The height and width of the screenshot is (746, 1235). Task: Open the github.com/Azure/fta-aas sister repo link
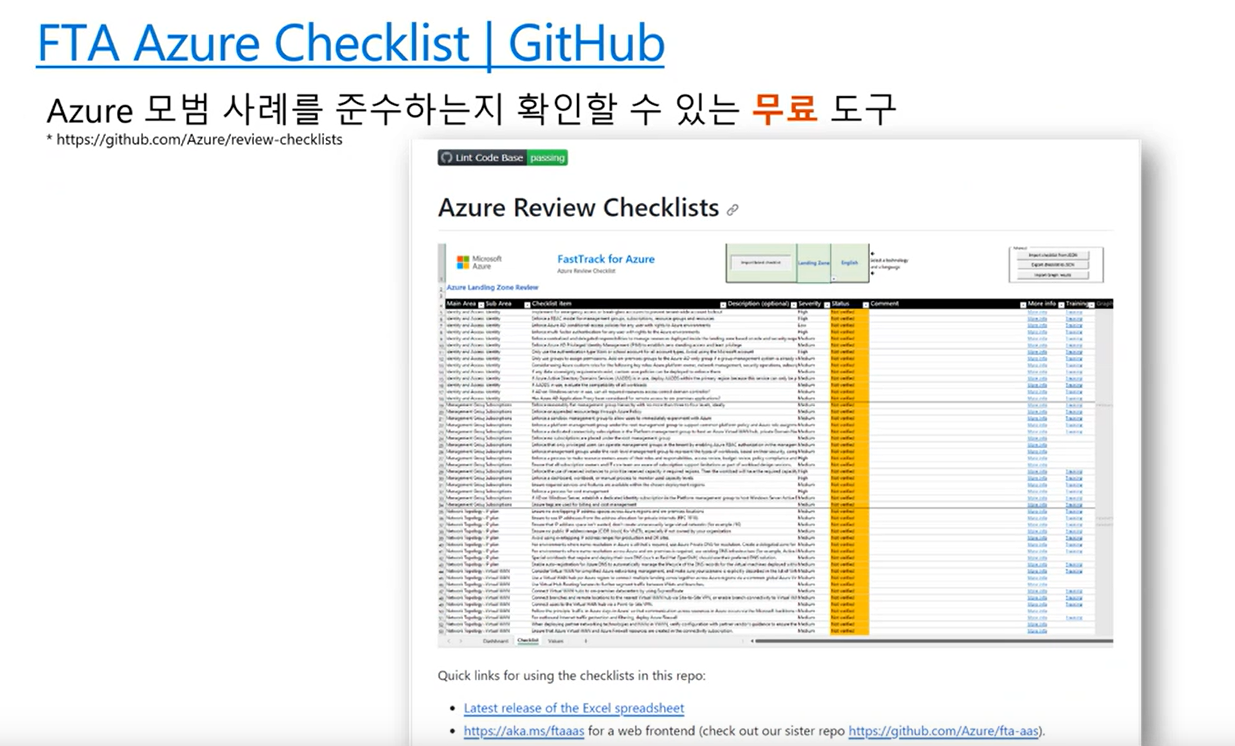pyautogui.click(x=945, y=731)
